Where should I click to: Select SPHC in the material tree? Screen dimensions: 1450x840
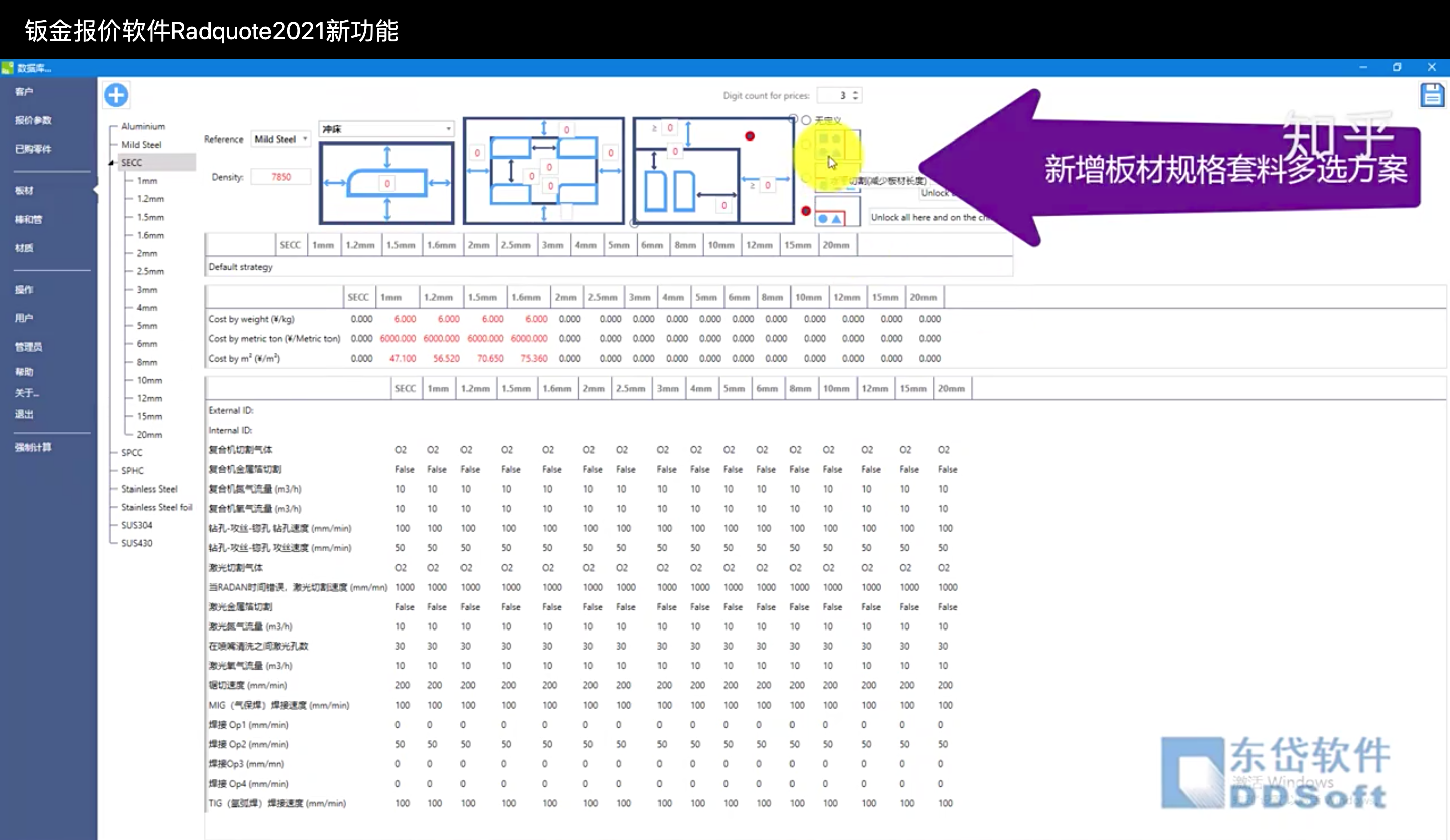coord(133,471)
